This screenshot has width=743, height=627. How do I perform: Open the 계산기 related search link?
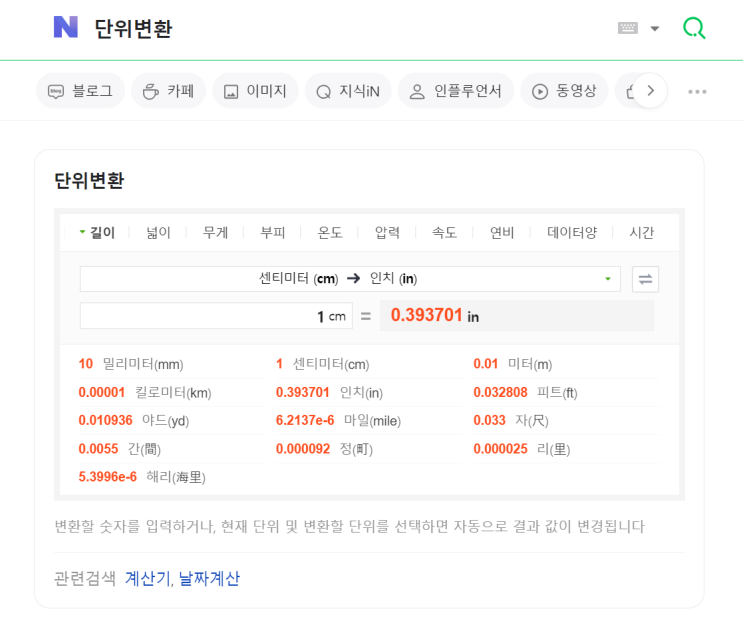point(147,578)
